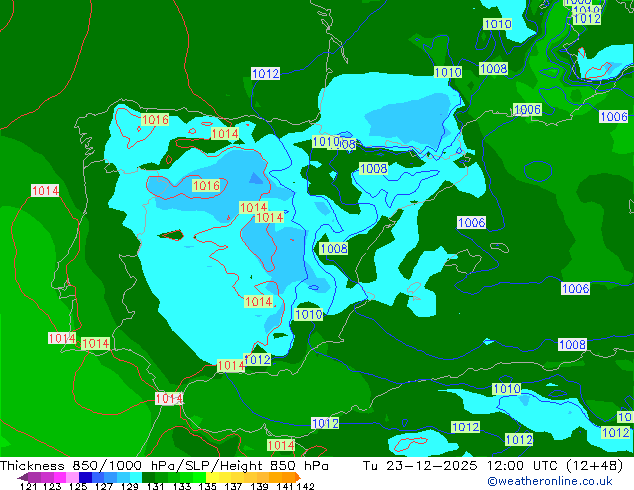Click the bright lime green swatch before 135
This screenshot has width=634, height=490.
(x=199, y=477)
